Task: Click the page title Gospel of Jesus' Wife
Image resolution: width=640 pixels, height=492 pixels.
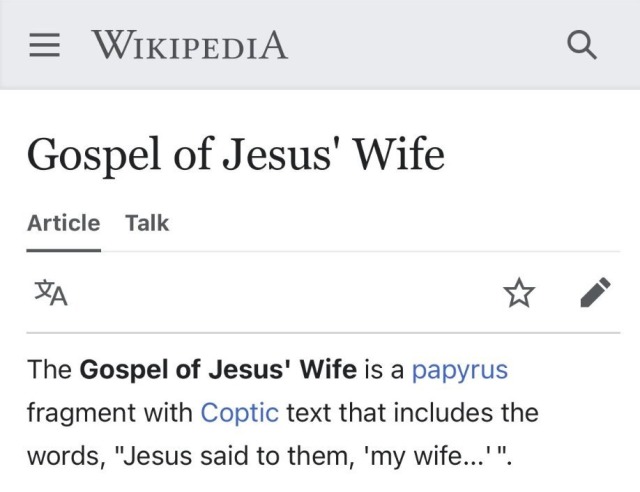Action: tap(235, 156)
